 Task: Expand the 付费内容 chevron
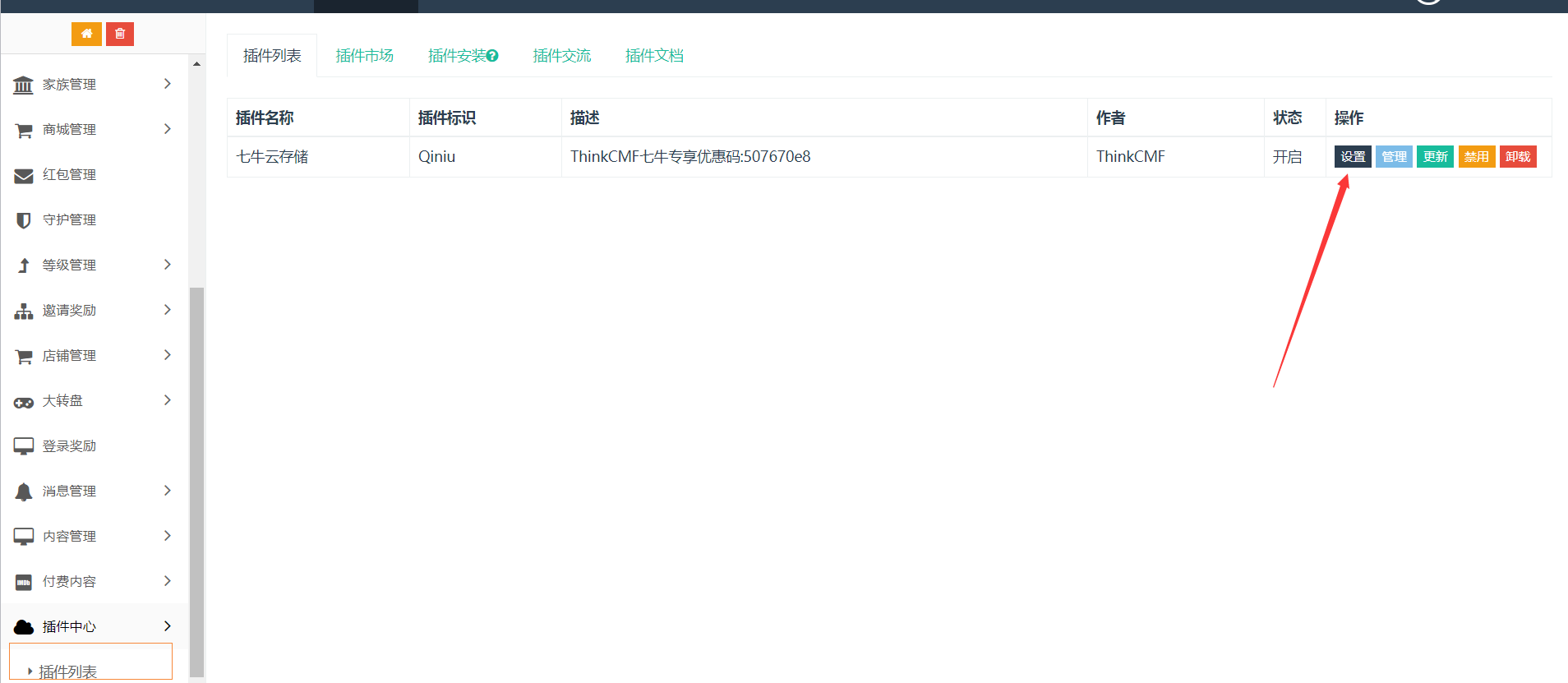tap(168, 581)
